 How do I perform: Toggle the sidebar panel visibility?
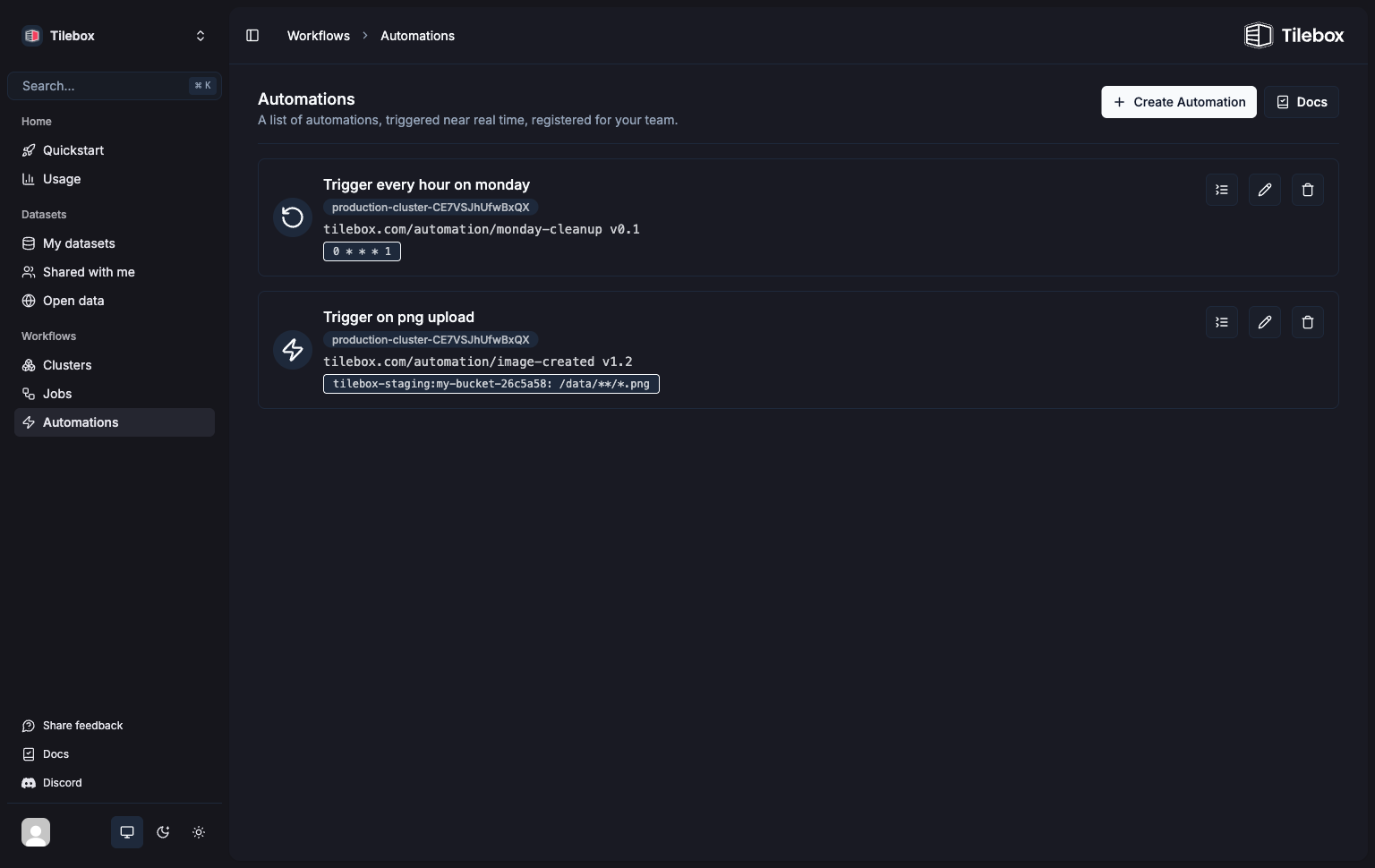252,36
